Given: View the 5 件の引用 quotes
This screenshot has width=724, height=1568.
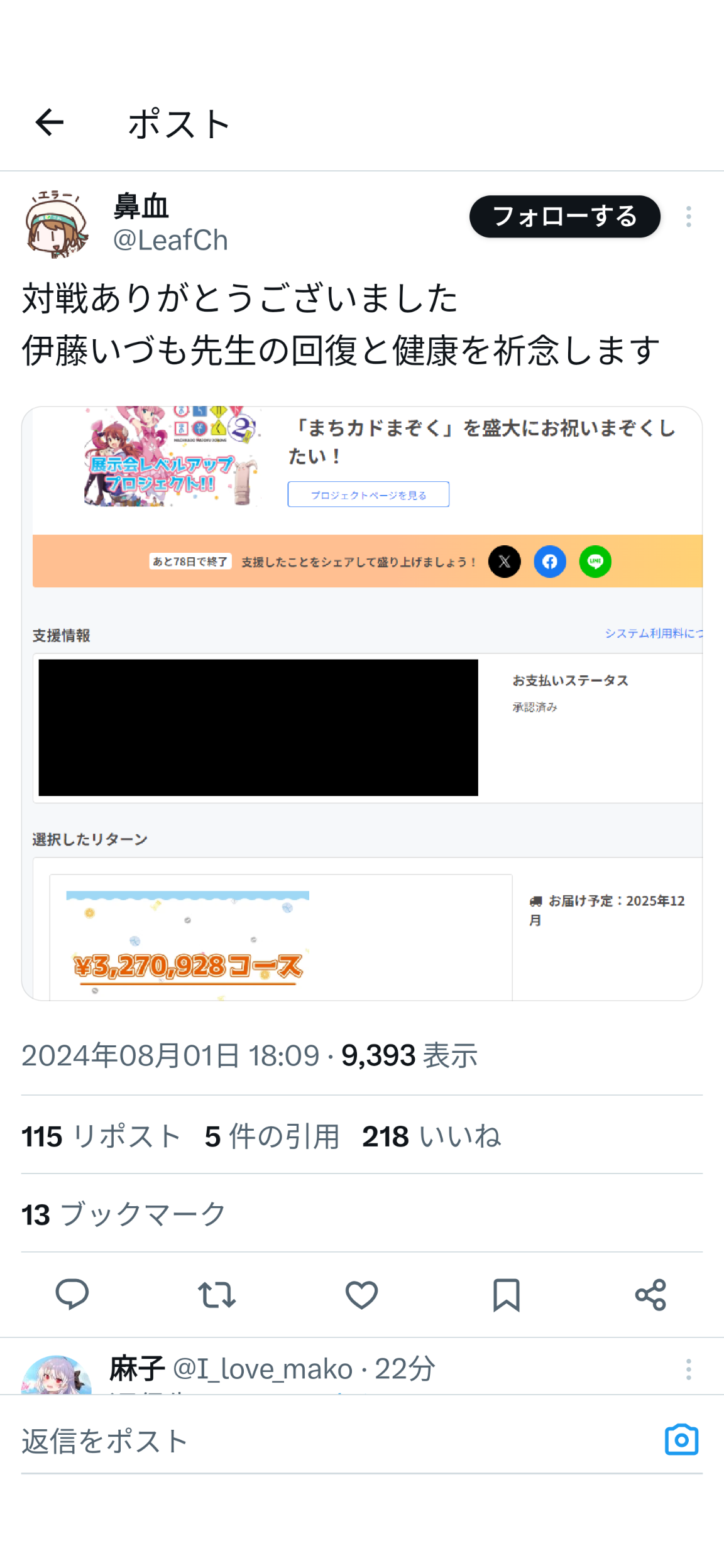Looking at the screenshot, I should [x=272, y=1136].
